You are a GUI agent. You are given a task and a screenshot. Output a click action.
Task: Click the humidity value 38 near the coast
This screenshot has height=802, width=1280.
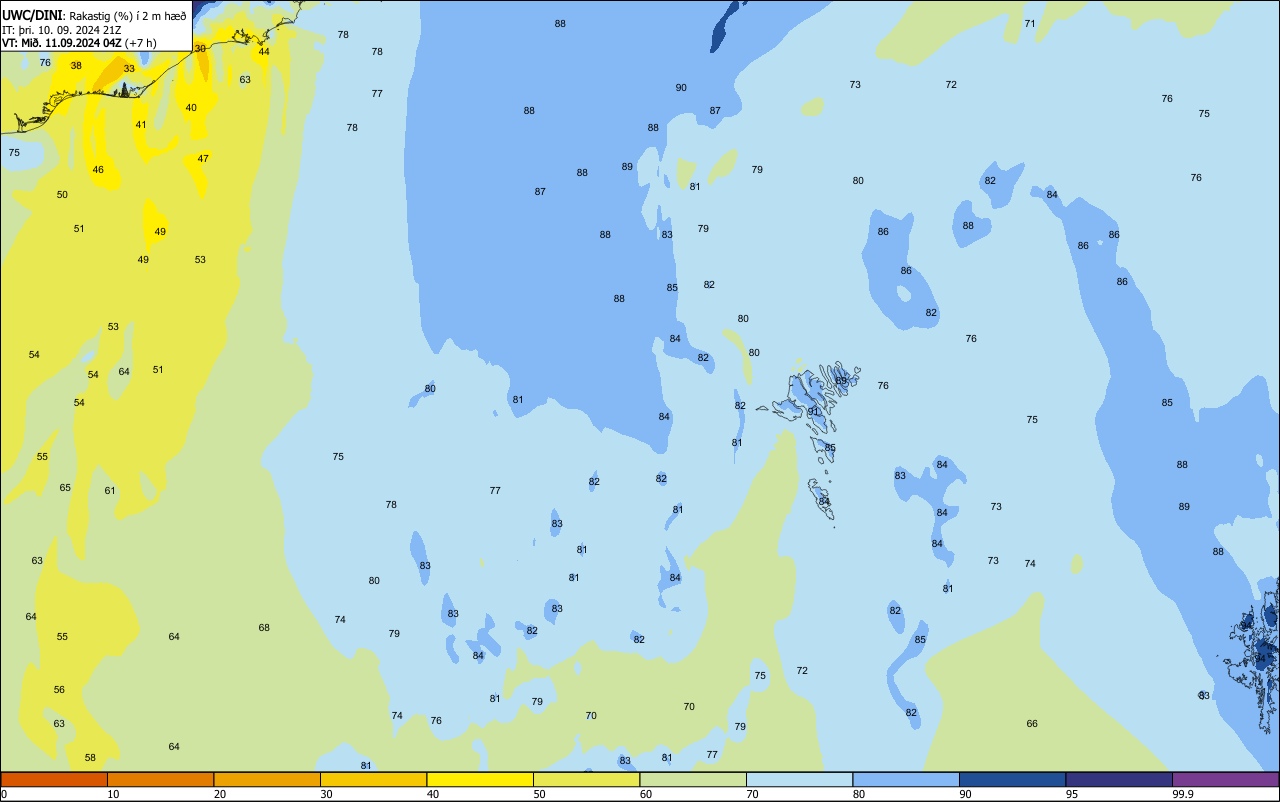pyautogui.click(x=76, y=66)
